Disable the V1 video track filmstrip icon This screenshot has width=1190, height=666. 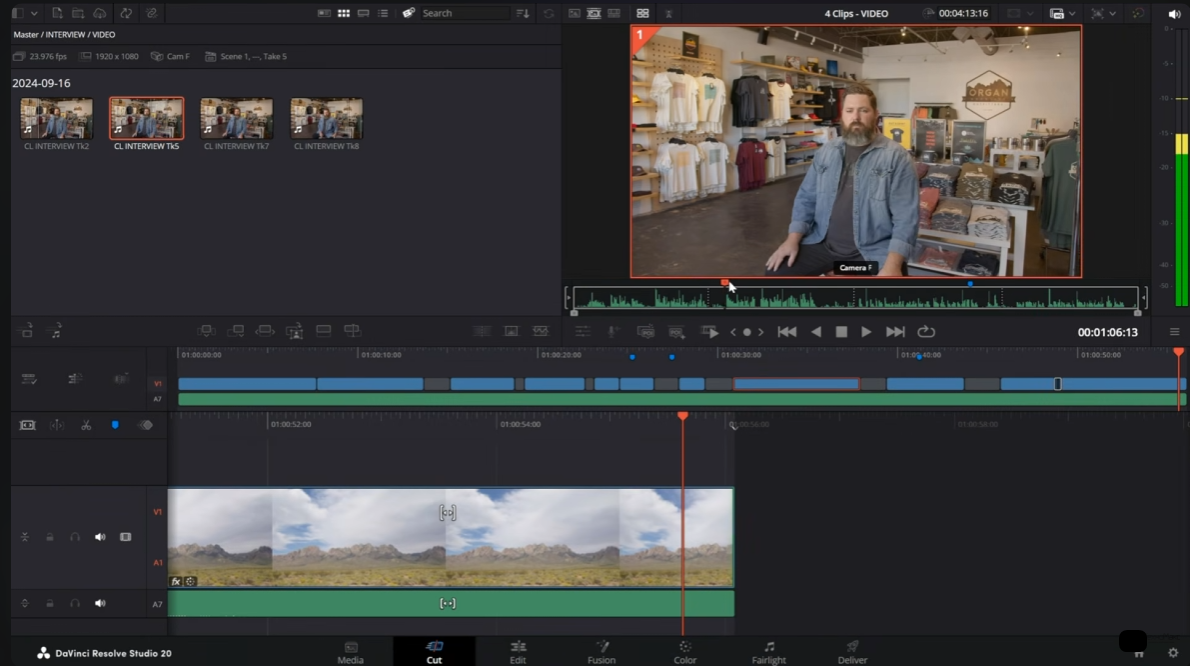[x=125, y=537]
